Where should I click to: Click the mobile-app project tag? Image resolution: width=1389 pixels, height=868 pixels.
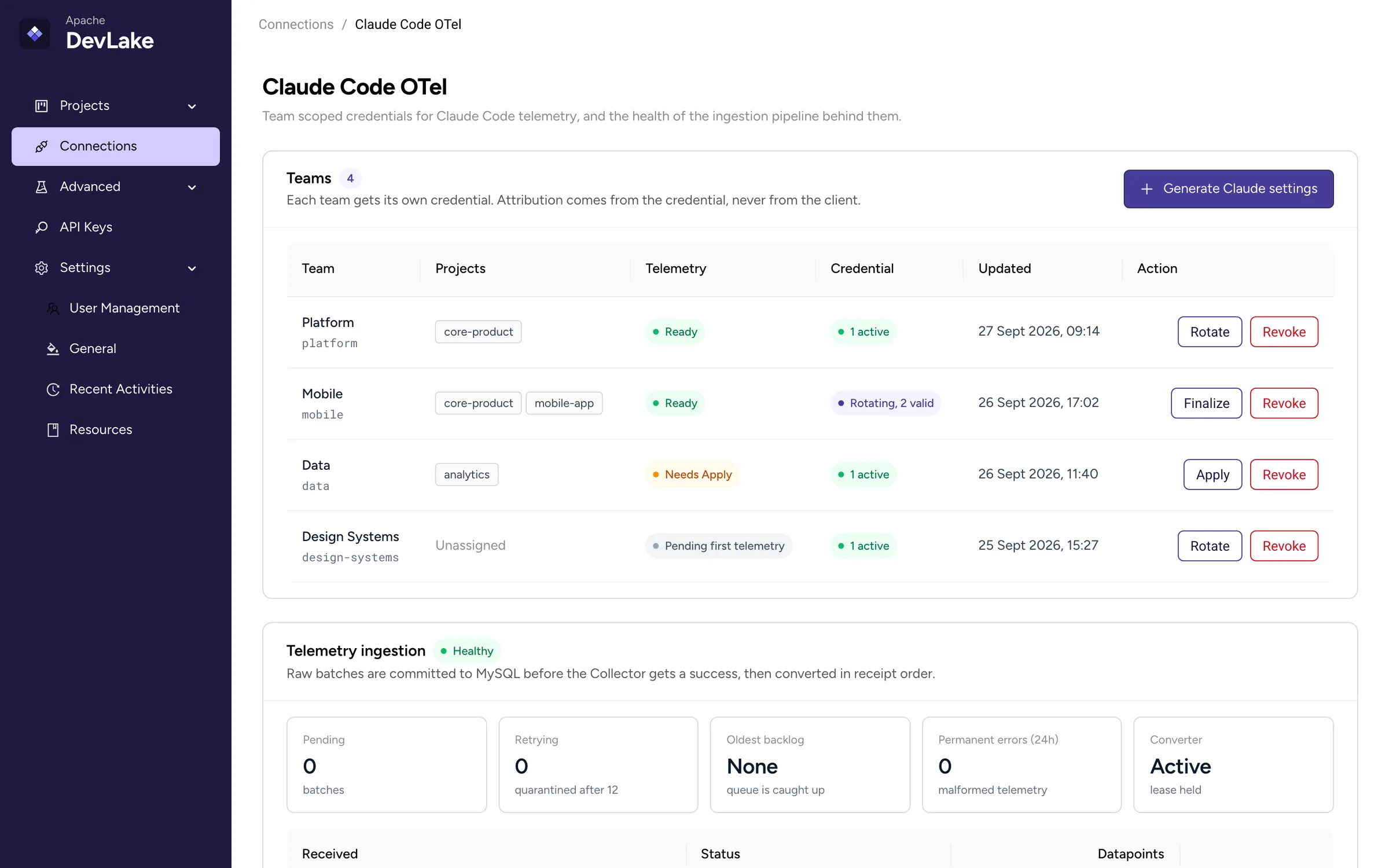pyautogui.click(x=564, y=403)
